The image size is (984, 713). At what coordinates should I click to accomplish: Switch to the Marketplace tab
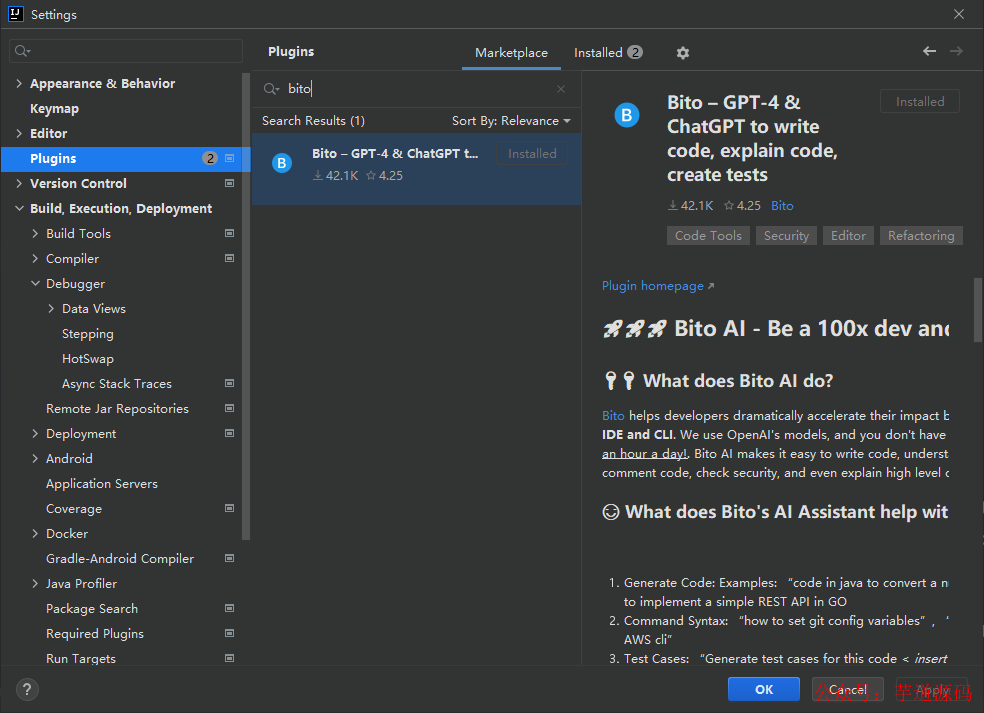(511, 53)
